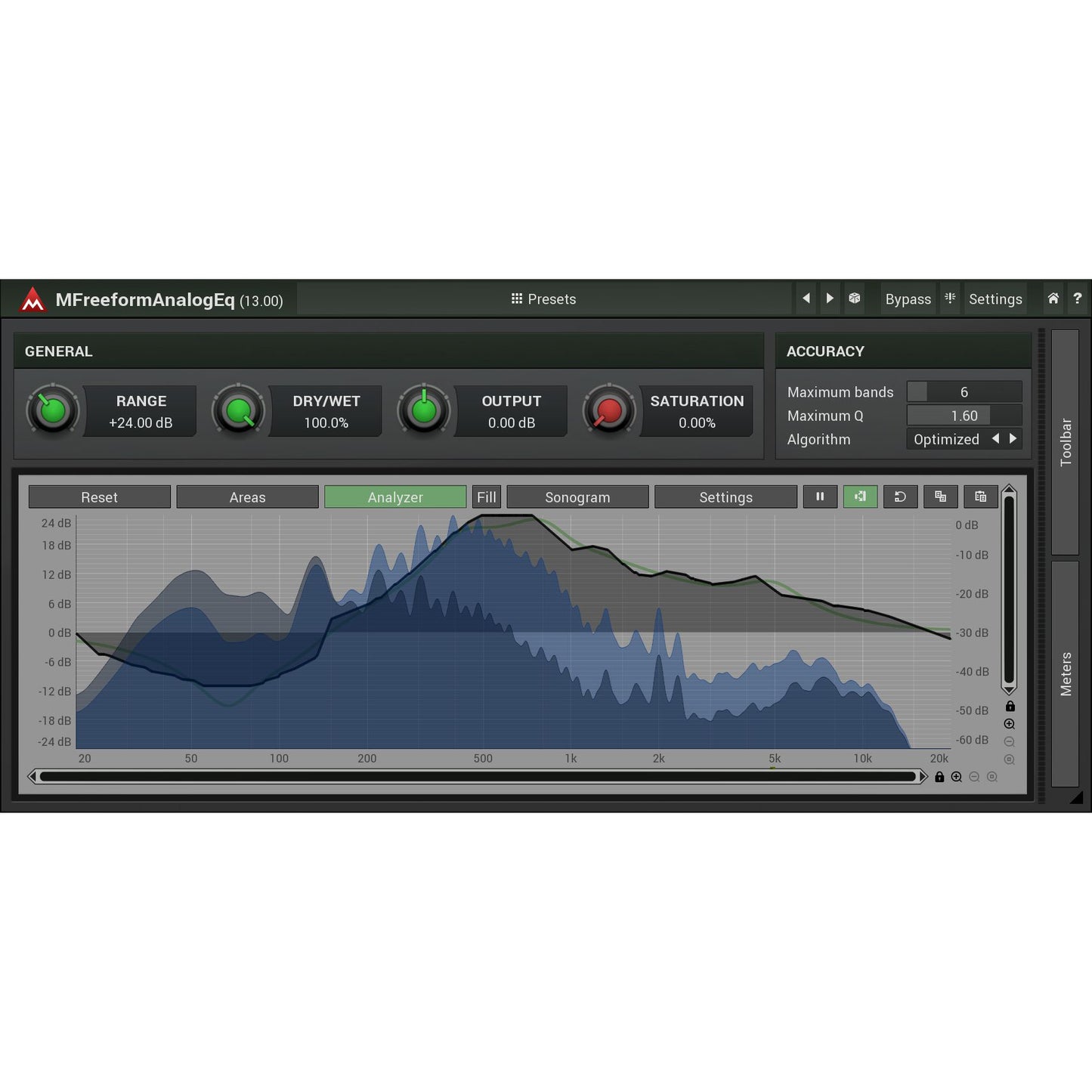Click the random preset dice icon
Image resolution: width=1092 pixels, height=1092 pixels.
tap(854, 299)
